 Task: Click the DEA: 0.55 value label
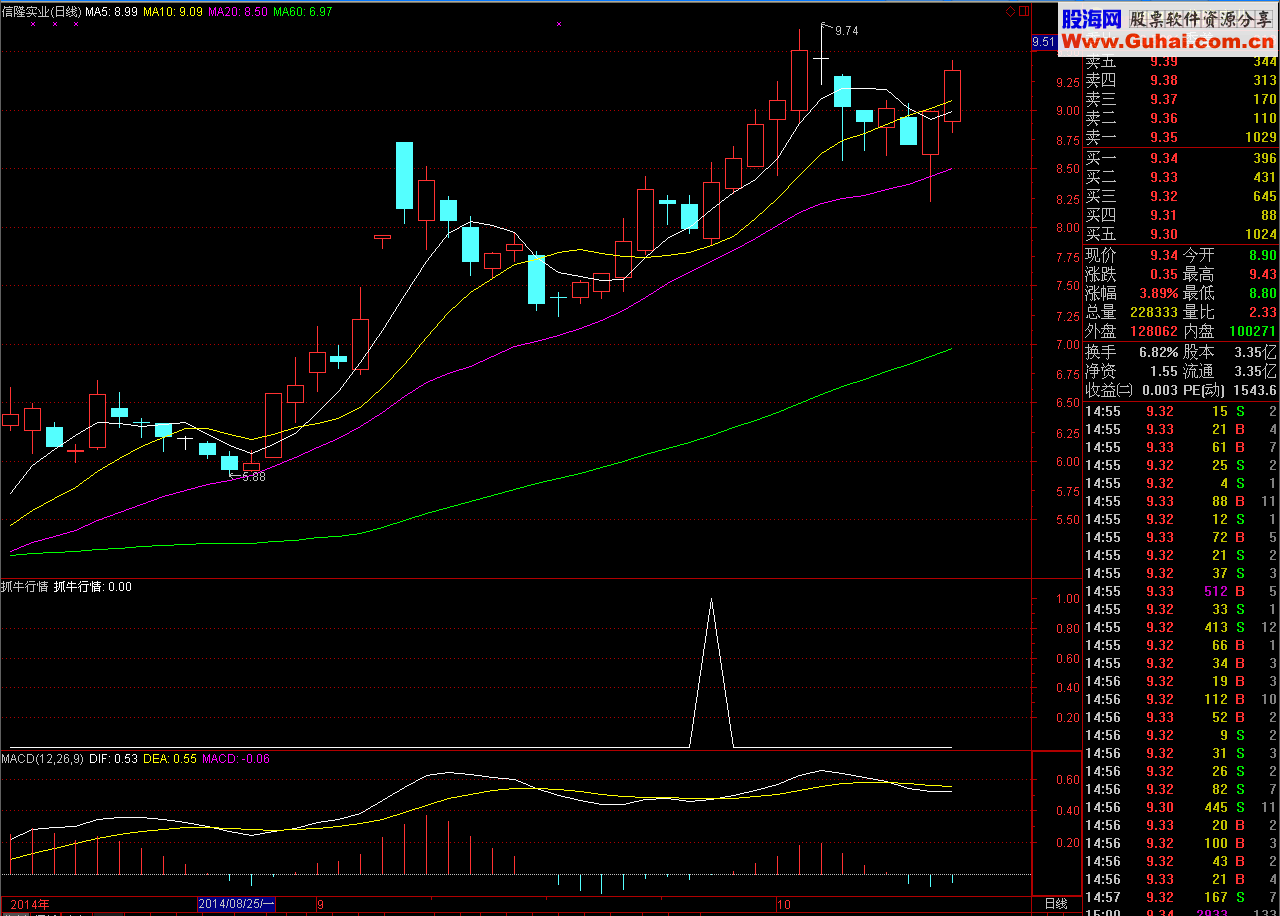[170, 759]
